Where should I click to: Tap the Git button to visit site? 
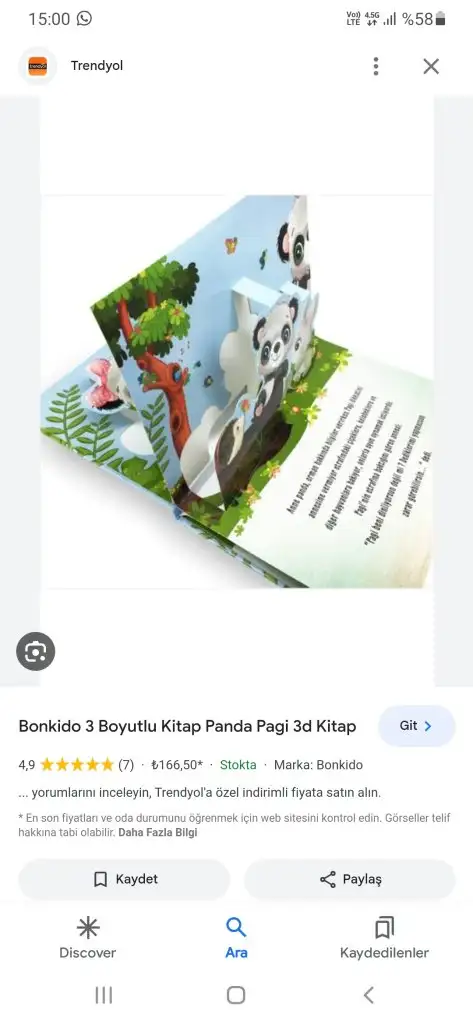coord(416,726)
